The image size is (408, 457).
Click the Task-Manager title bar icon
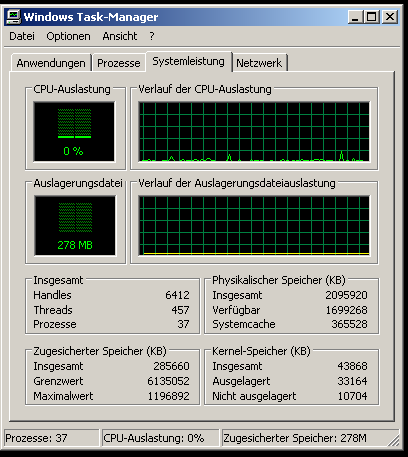click(x=13, y=17)
